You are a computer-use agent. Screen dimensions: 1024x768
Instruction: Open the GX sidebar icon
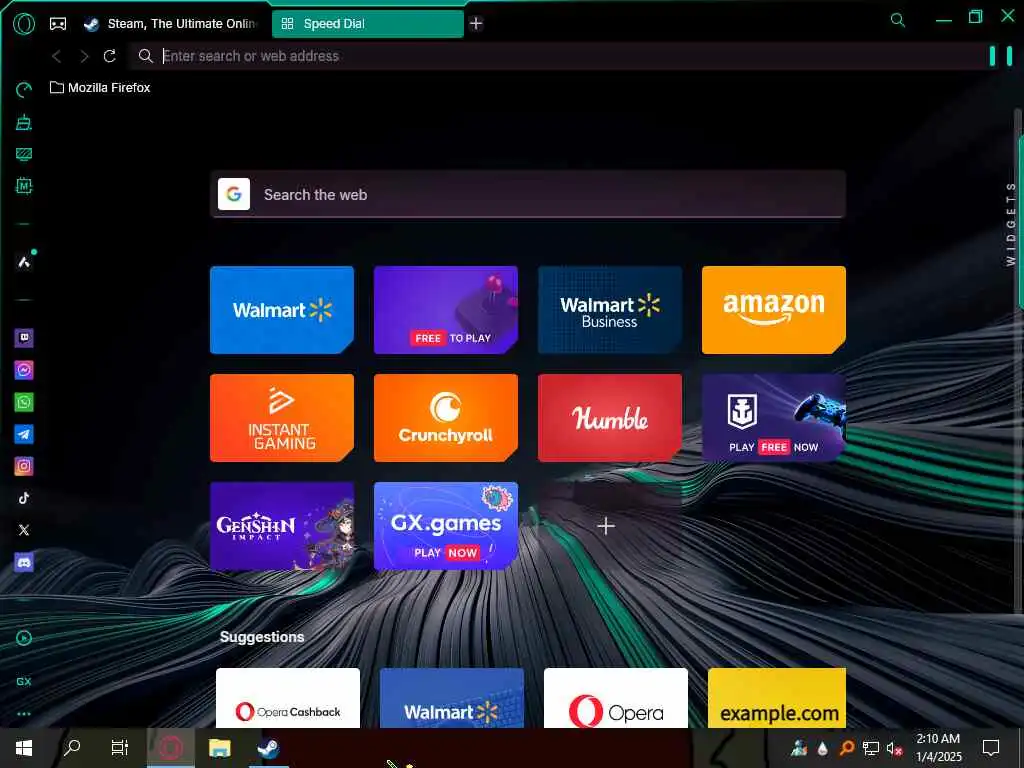pos(24,681)
